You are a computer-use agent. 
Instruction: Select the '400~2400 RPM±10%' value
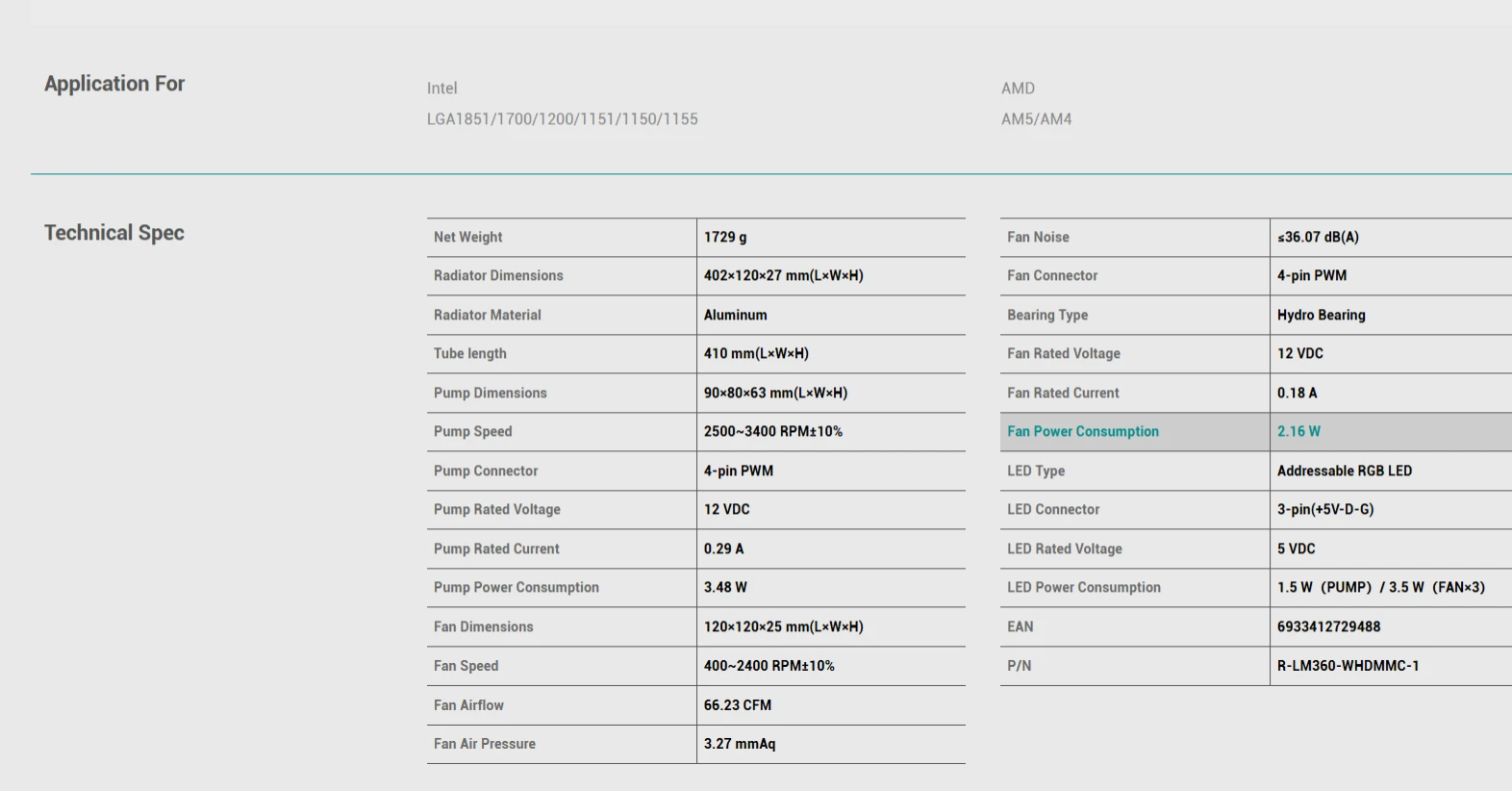[x=769, y=666]
